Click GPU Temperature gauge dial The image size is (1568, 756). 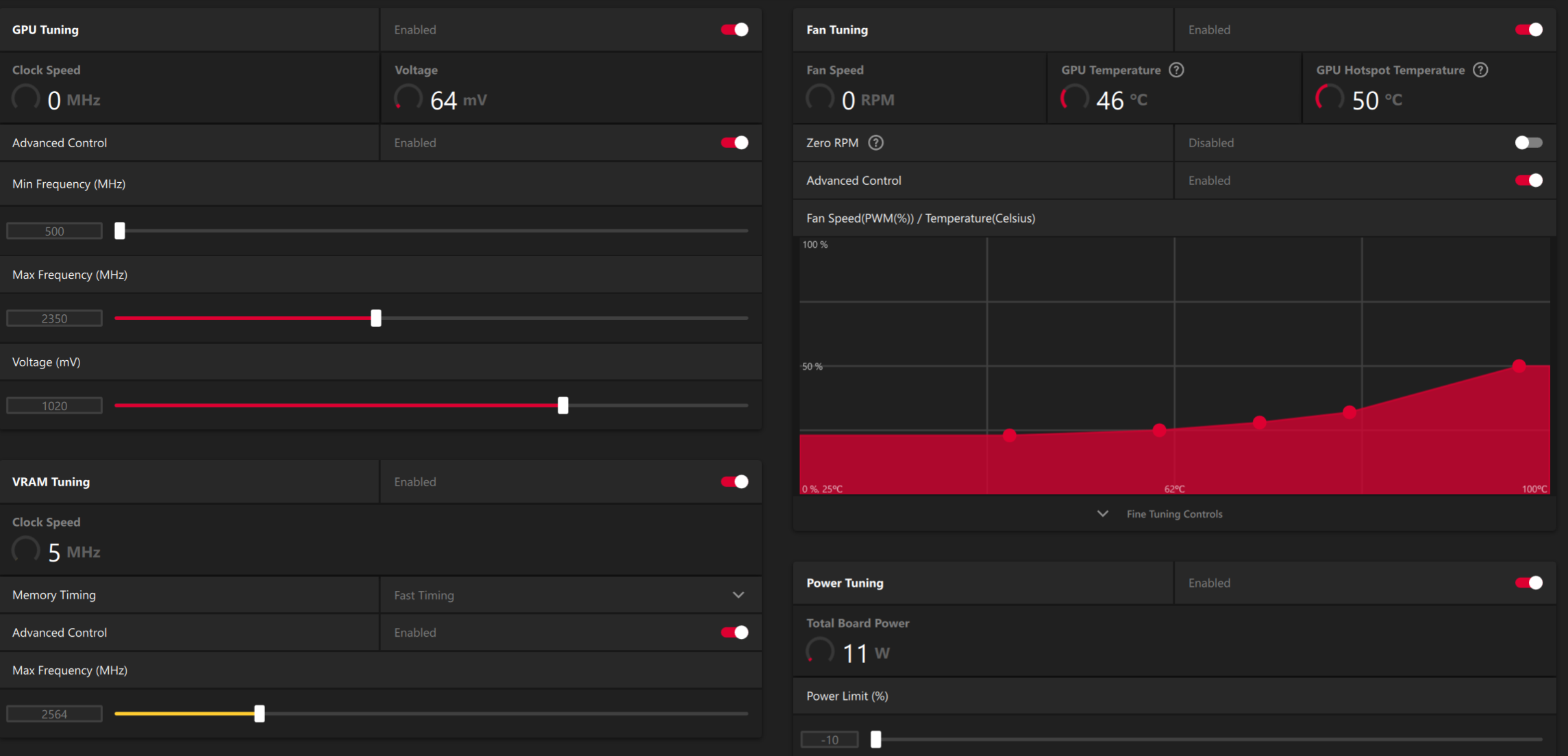click(x=1074, y=99)
